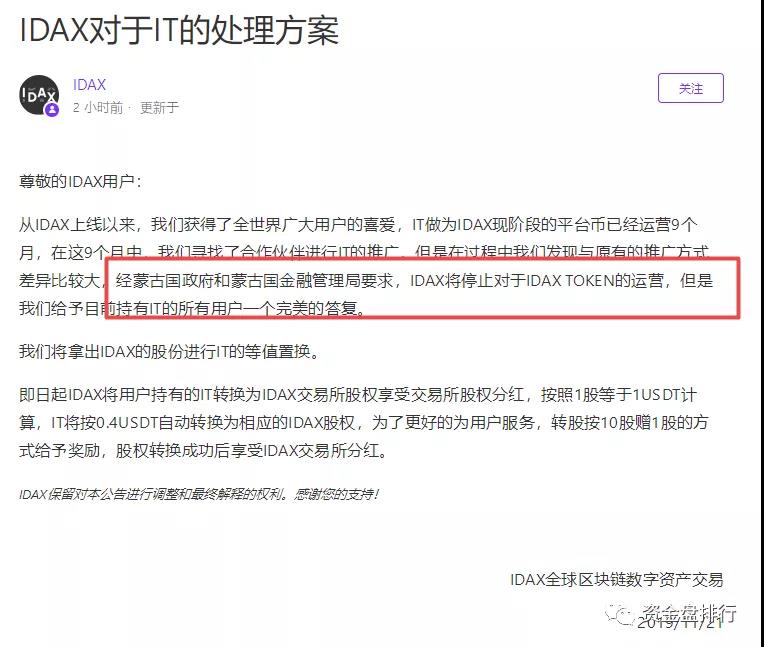Image resolution: width=764 pixels, height=647 pixels.
Task: Click the headline 'IDAX对于IT的处理方案'
Action: click(x=179, y=30)
